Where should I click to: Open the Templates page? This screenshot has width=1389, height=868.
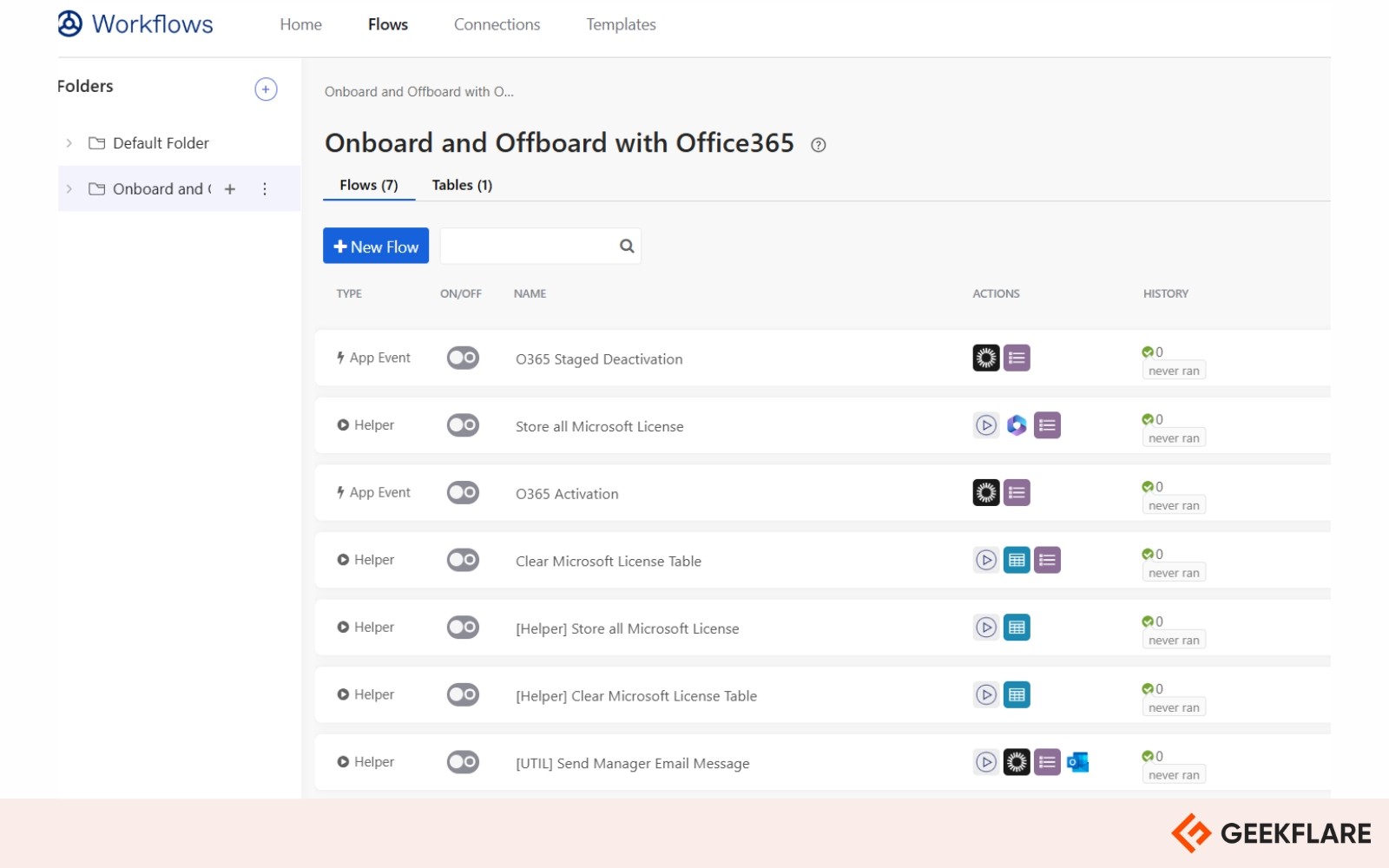coord(621,24)
